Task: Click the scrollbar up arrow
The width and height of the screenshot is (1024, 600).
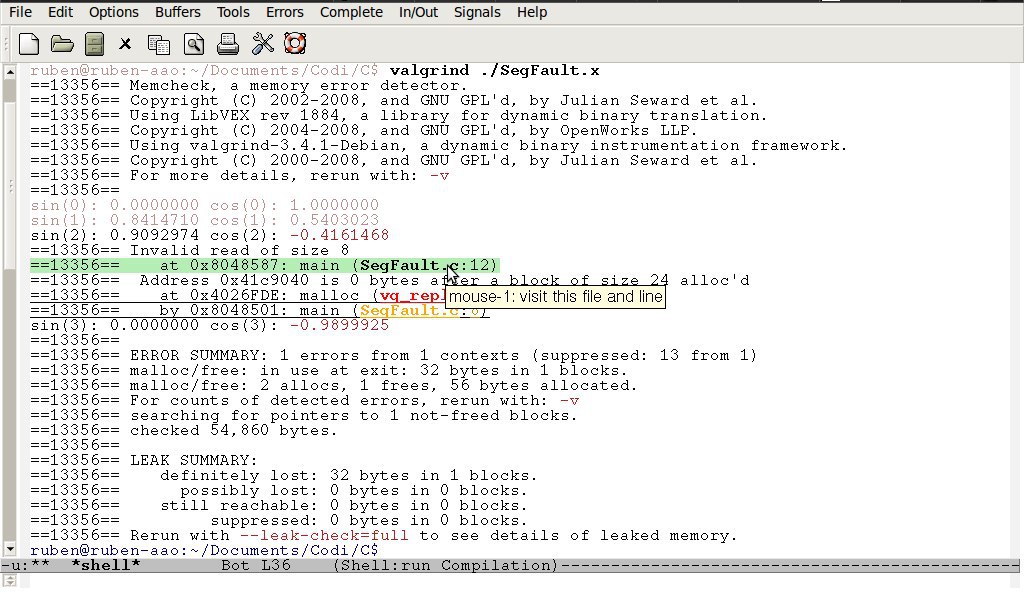Action: [x=10, y=72]
